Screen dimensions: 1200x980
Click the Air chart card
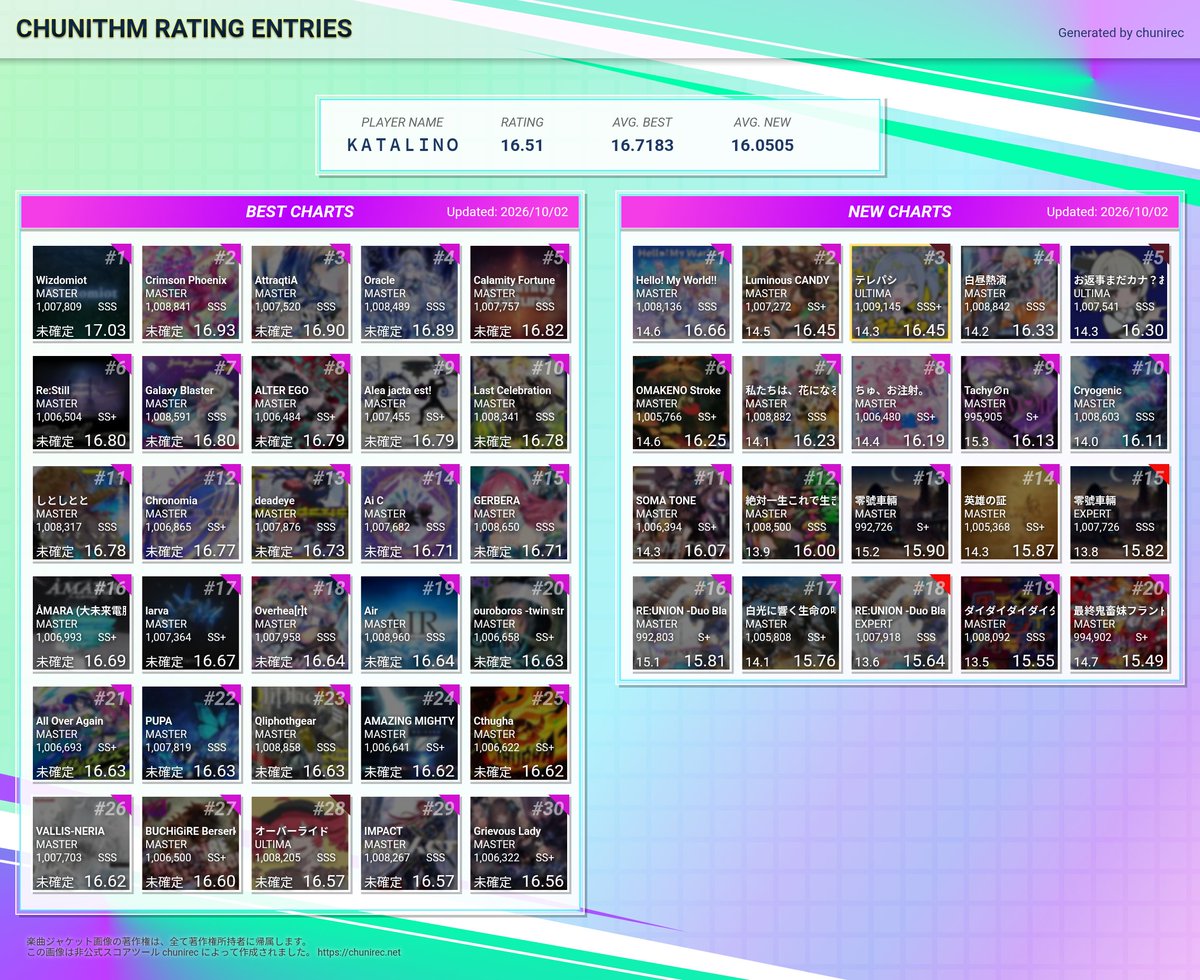pos(410,623)
